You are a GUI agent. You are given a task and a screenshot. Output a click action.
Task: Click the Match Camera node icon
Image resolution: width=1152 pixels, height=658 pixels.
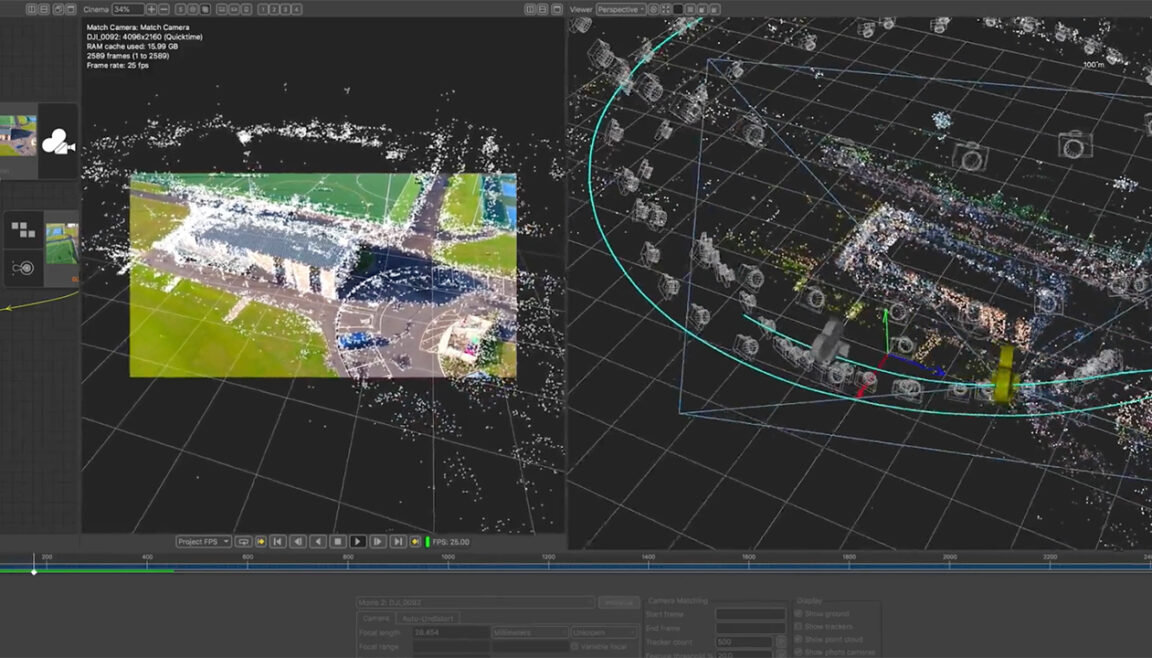click(x=58, y=142)
